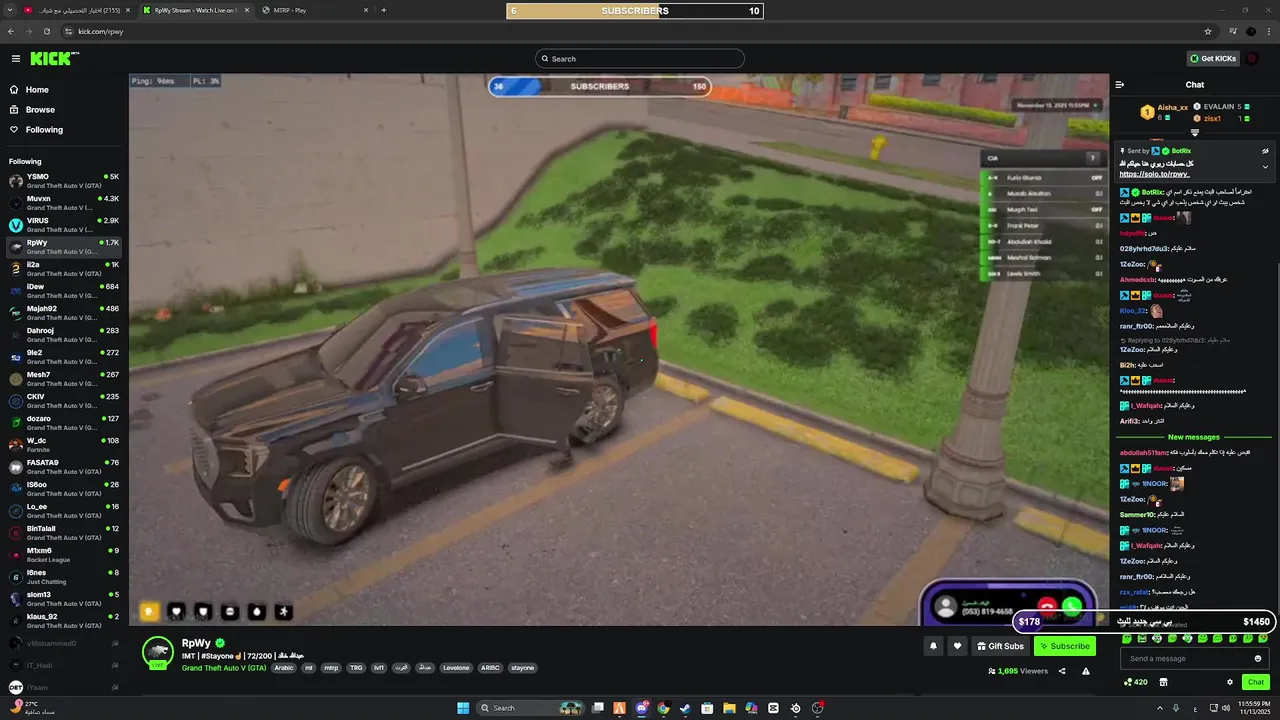The image size is (1280, 720).
Task: Bookmark this page with the star
Action: 1208,31
